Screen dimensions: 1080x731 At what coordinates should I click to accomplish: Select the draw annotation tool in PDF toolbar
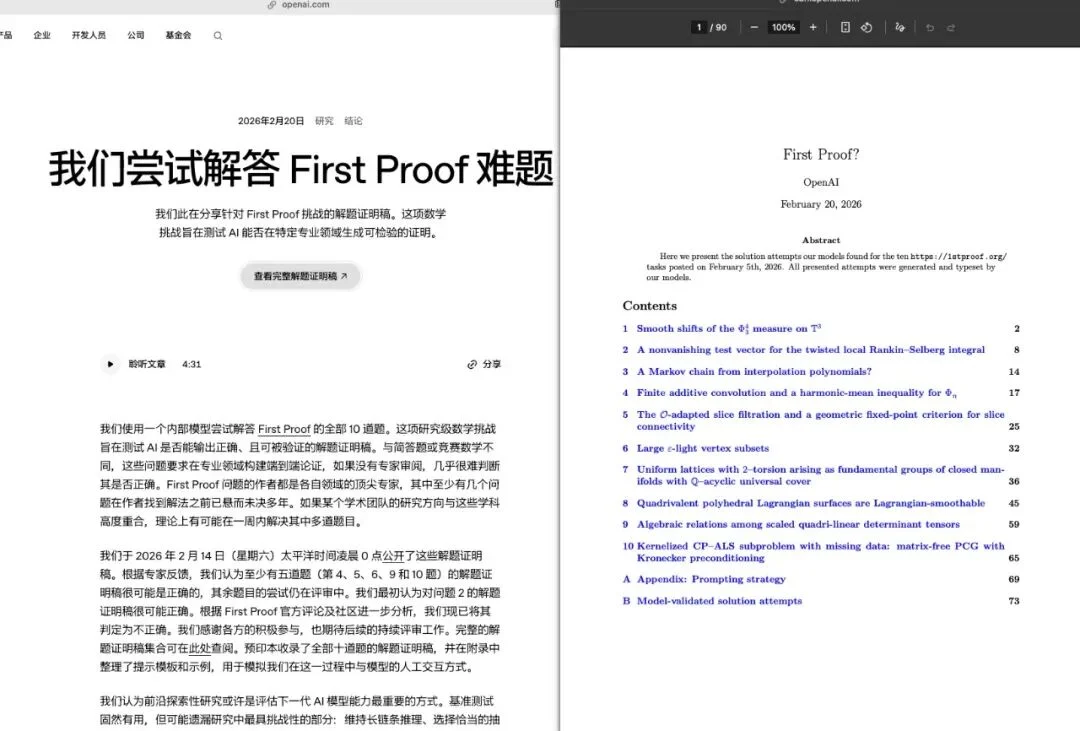point(900,28)
